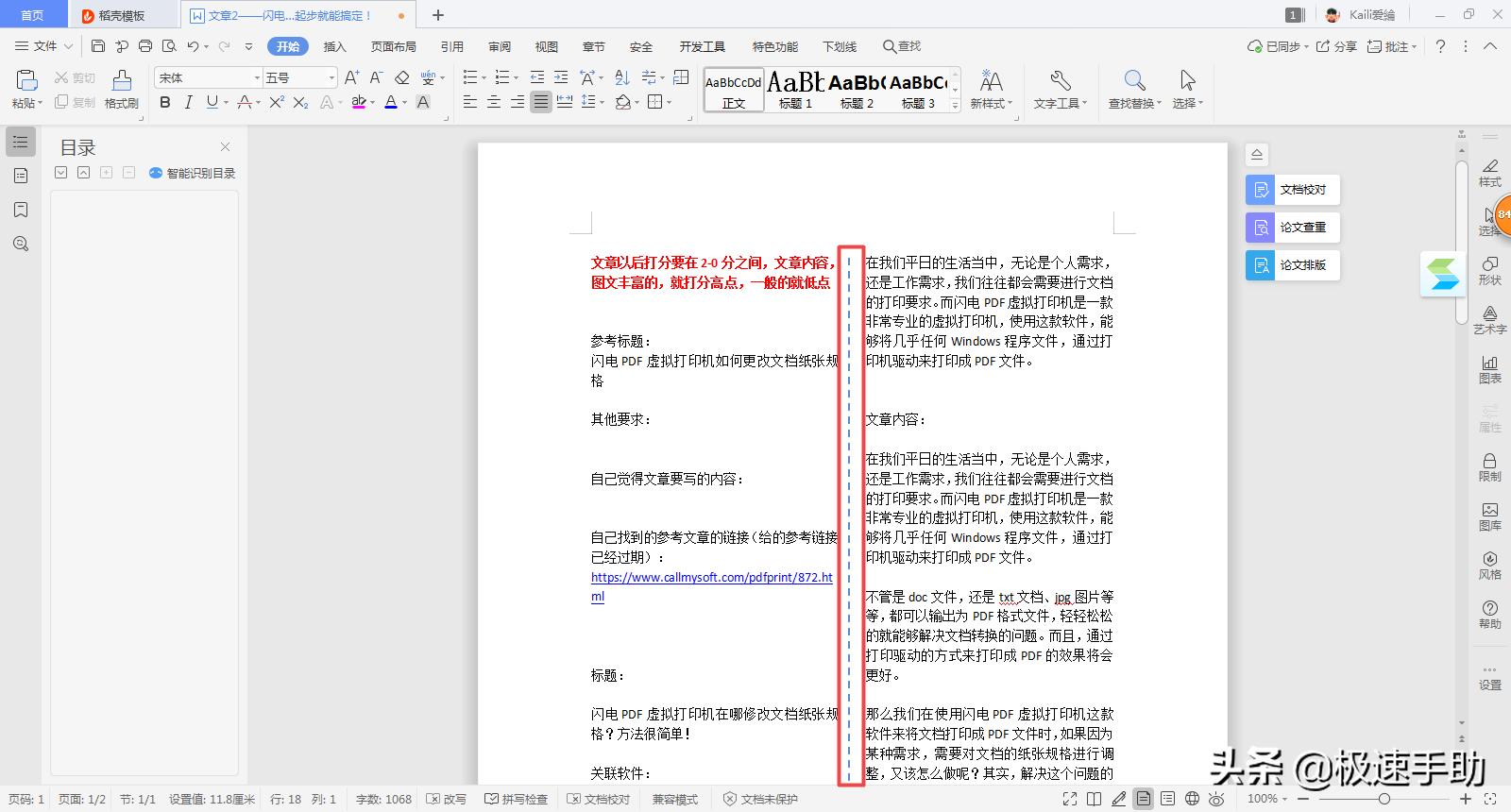1511x812 pixels.
Task: Switch to the 审阅 ribbon tab
Action: click(x=499, y=46)
